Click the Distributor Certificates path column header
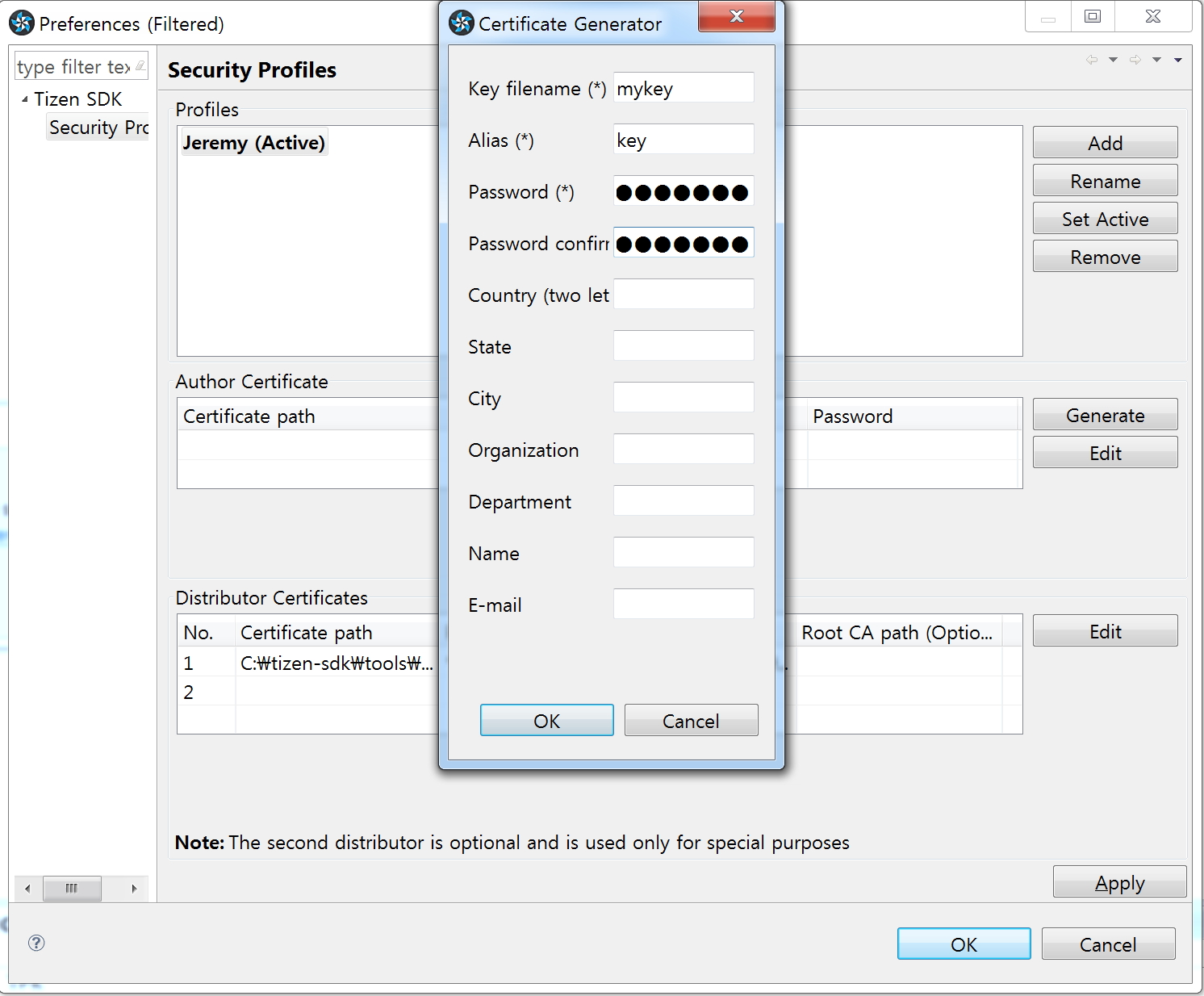This screenshot has width=1204, height=996. (x=337, y=632)
